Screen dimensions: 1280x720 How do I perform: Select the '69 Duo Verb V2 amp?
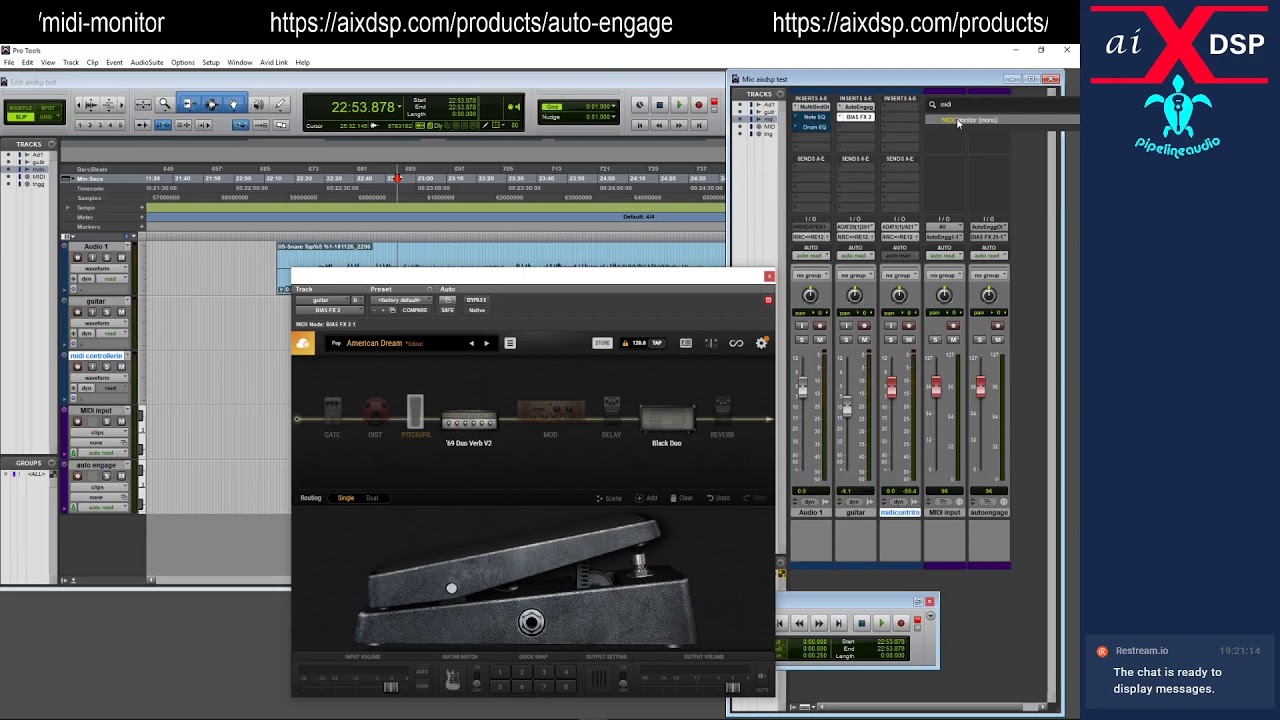coord(469,421)
